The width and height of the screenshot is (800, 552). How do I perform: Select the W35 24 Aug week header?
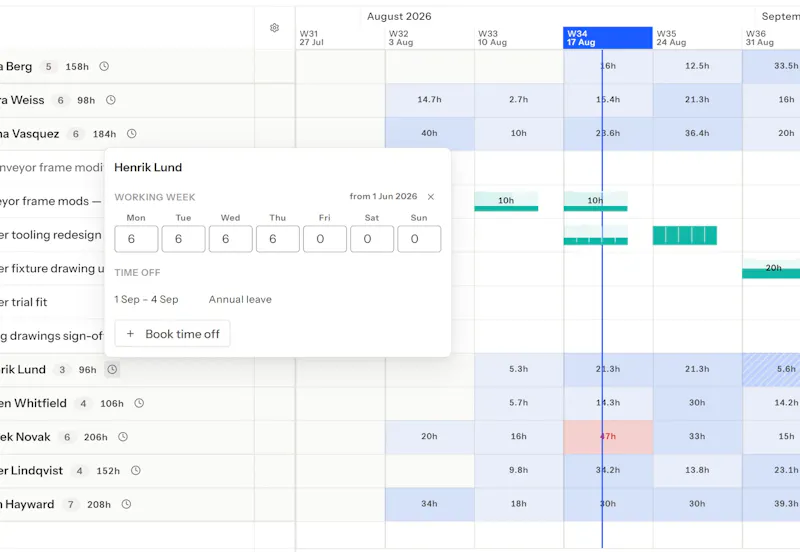tap(697, 38)
